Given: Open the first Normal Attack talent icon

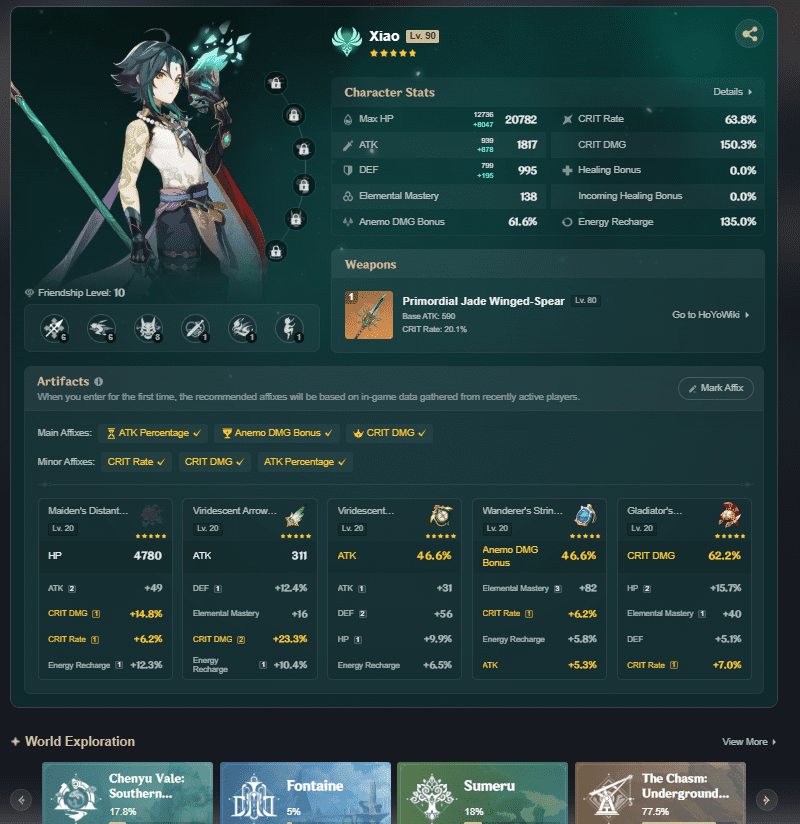Looking at the screenshot, I should pos(54,328).
